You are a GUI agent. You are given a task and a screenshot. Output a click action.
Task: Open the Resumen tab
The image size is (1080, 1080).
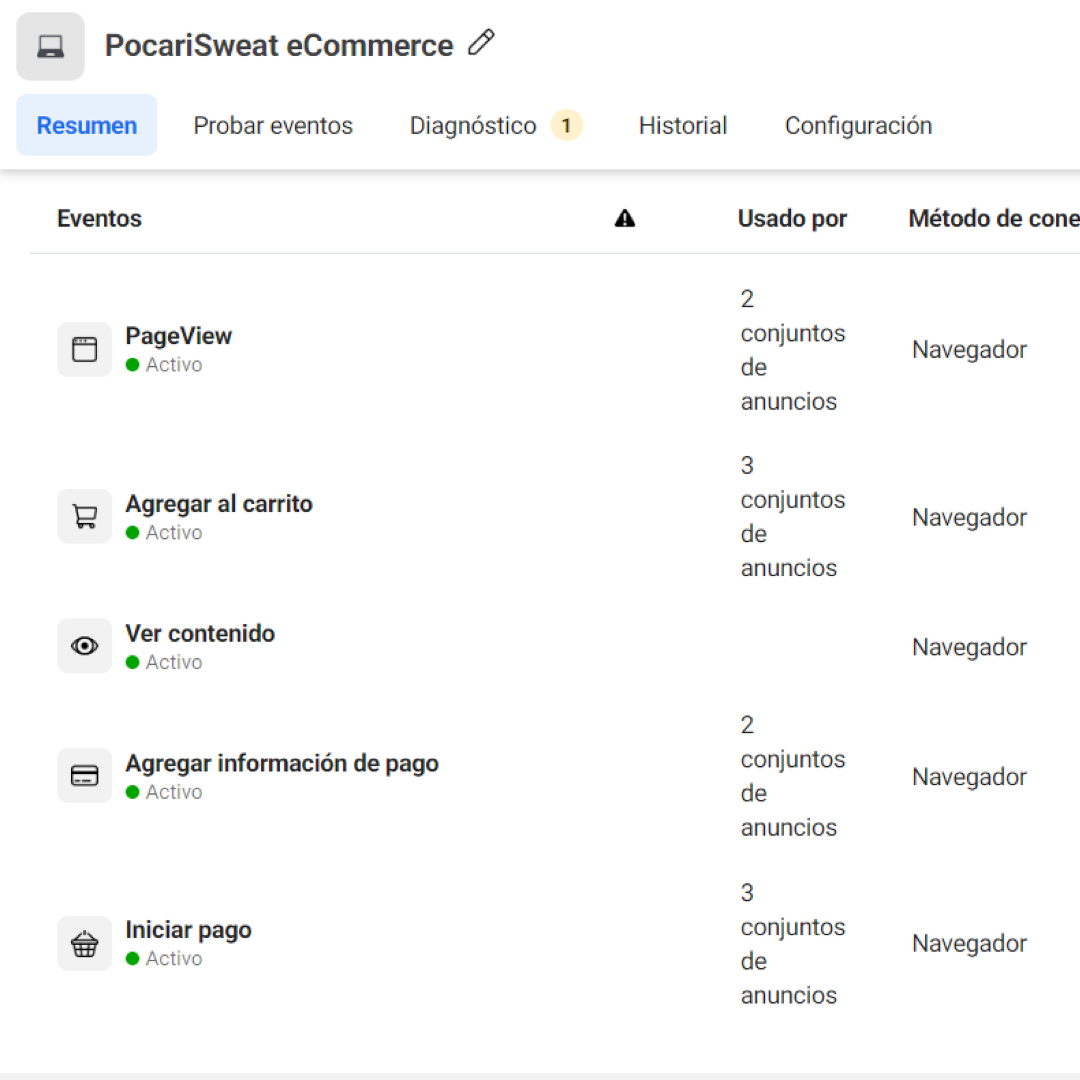click(x=87, y=125)
